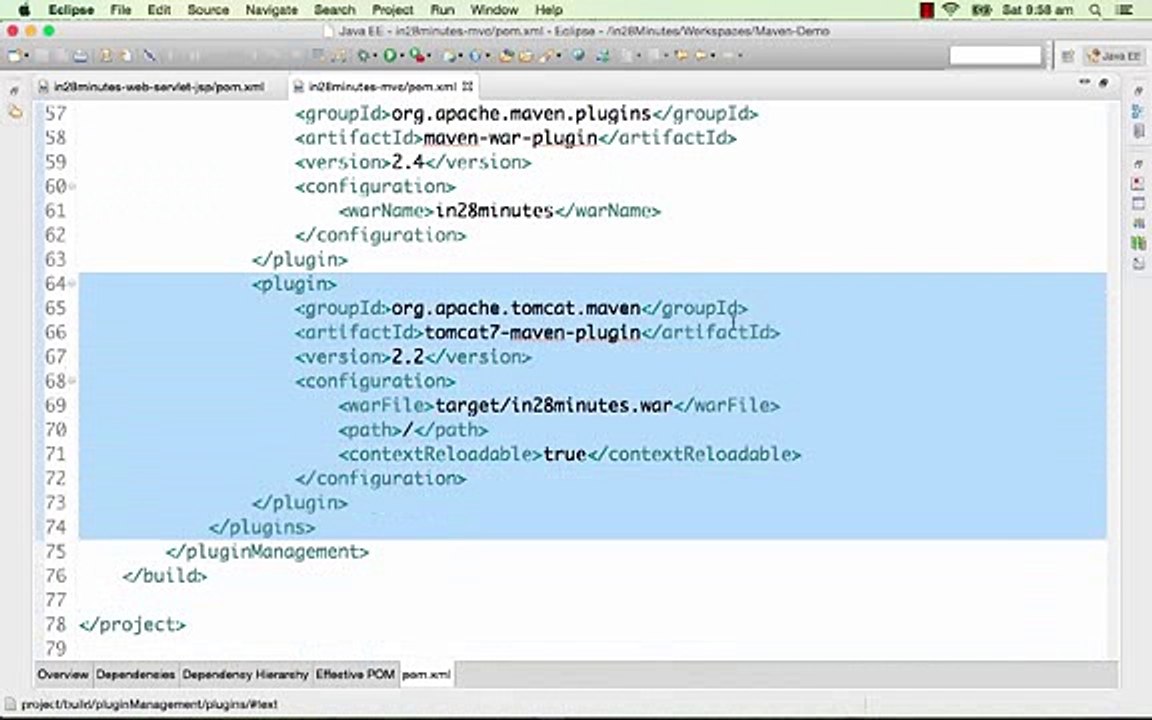The height and width of the screenshot is (720, 1152).
Task: Open the blue outline view icon in right trim
Action: tap(1138, 112)
